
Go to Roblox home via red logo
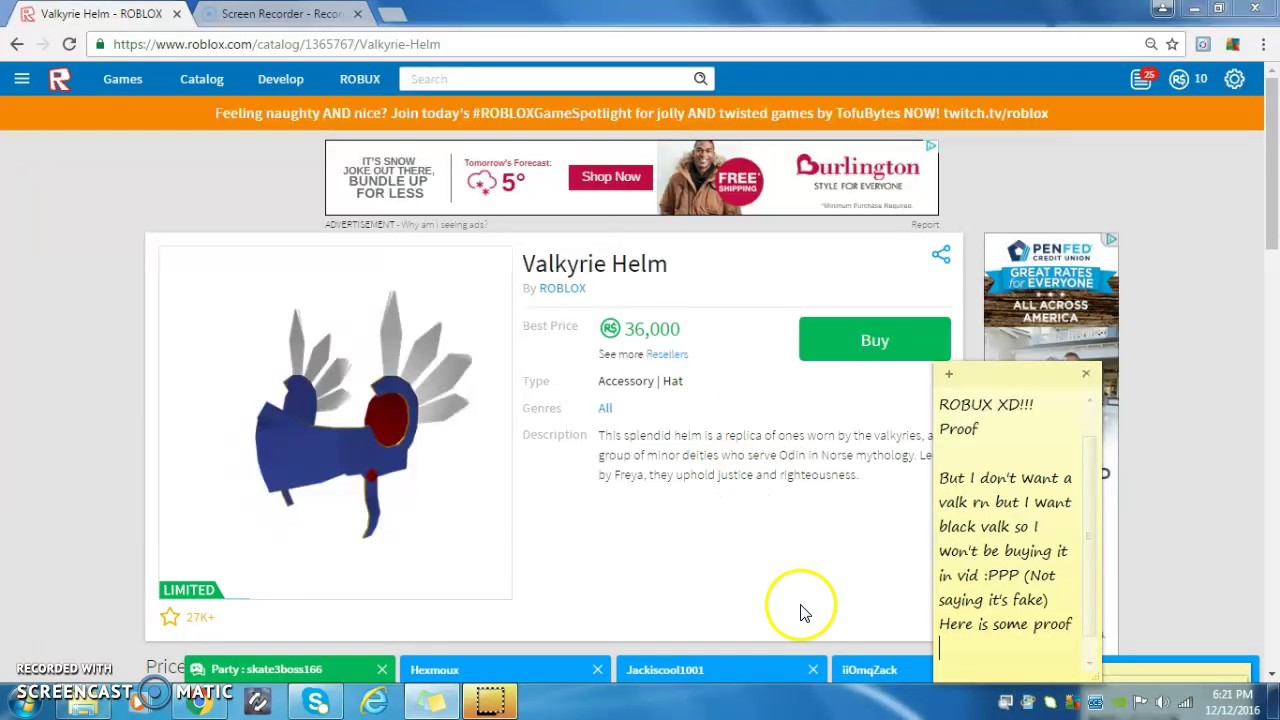click(60, 79)
